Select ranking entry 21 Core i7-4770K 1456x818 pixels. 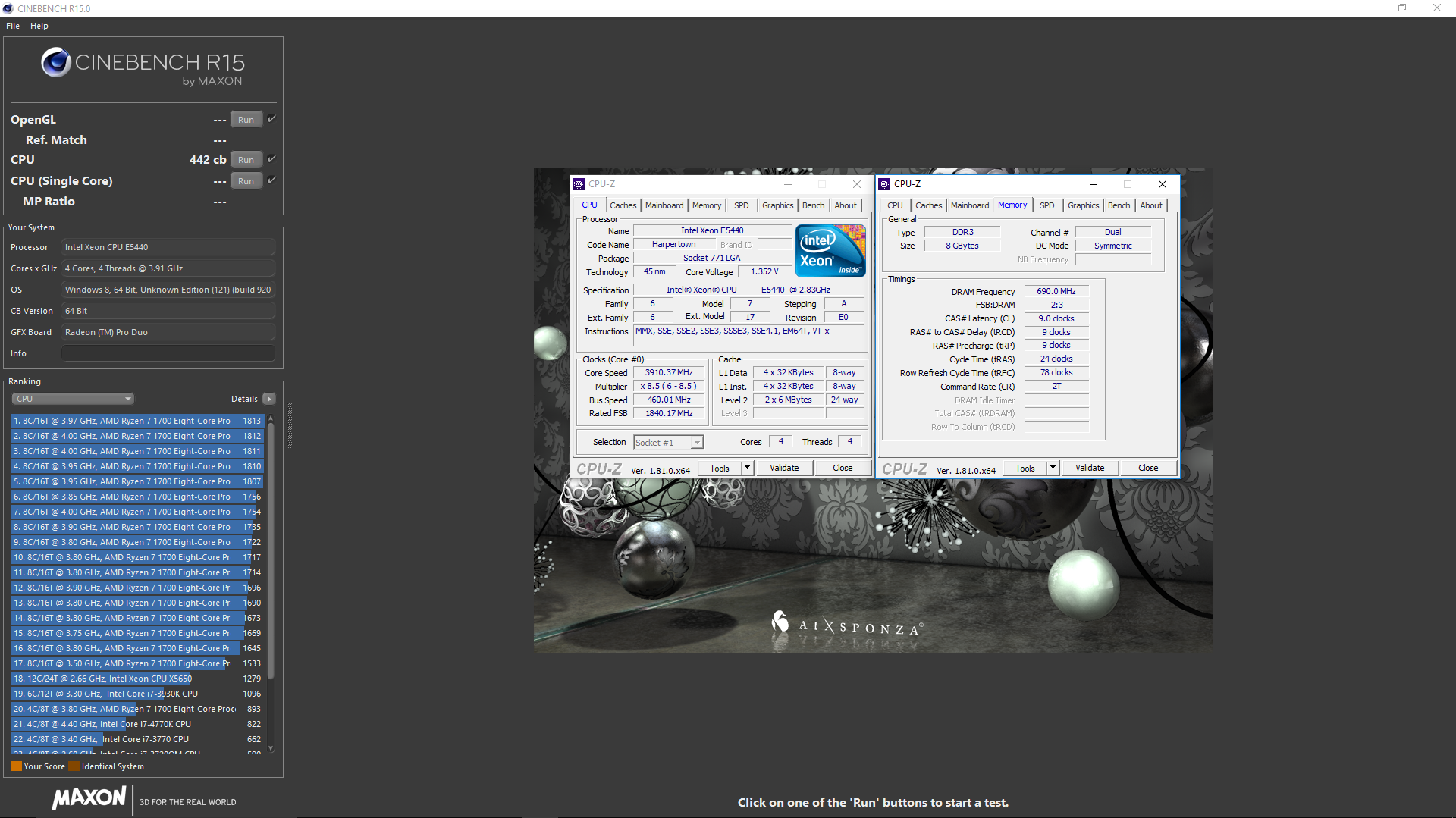[x=137, y=724]
